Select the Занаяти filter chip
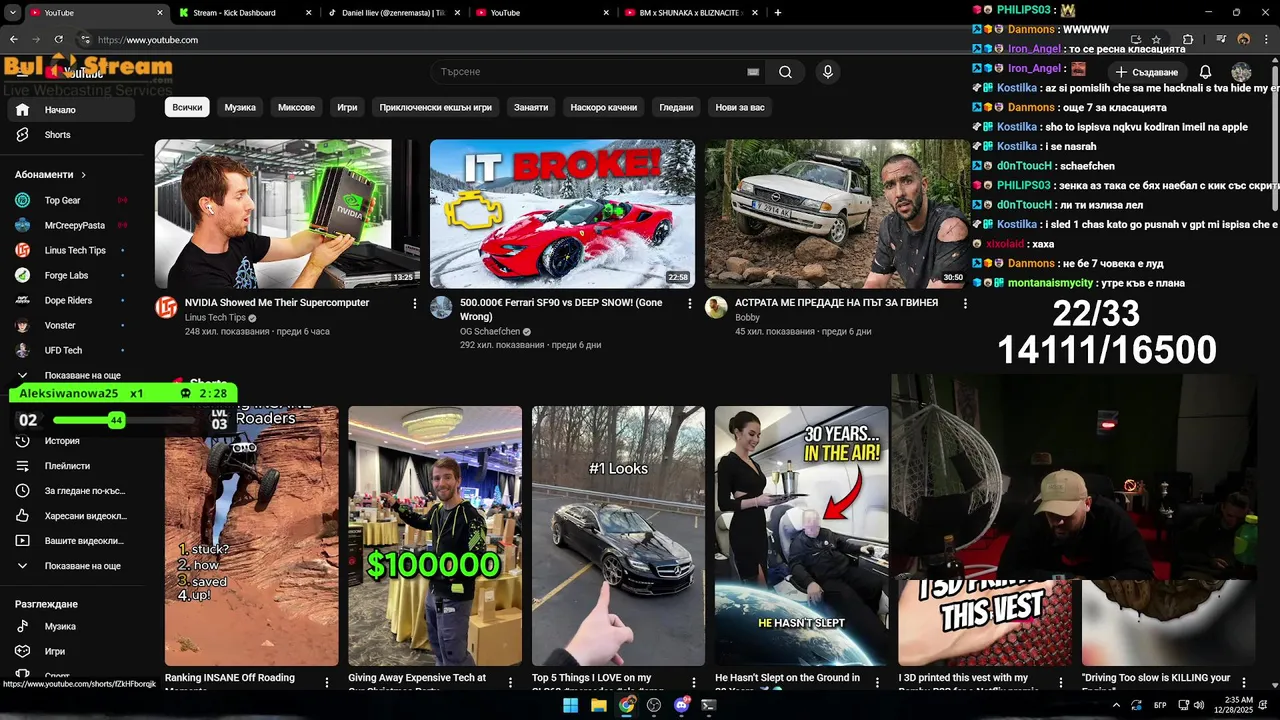Screen dimensions: 1280x720 [x=531, y=107]
